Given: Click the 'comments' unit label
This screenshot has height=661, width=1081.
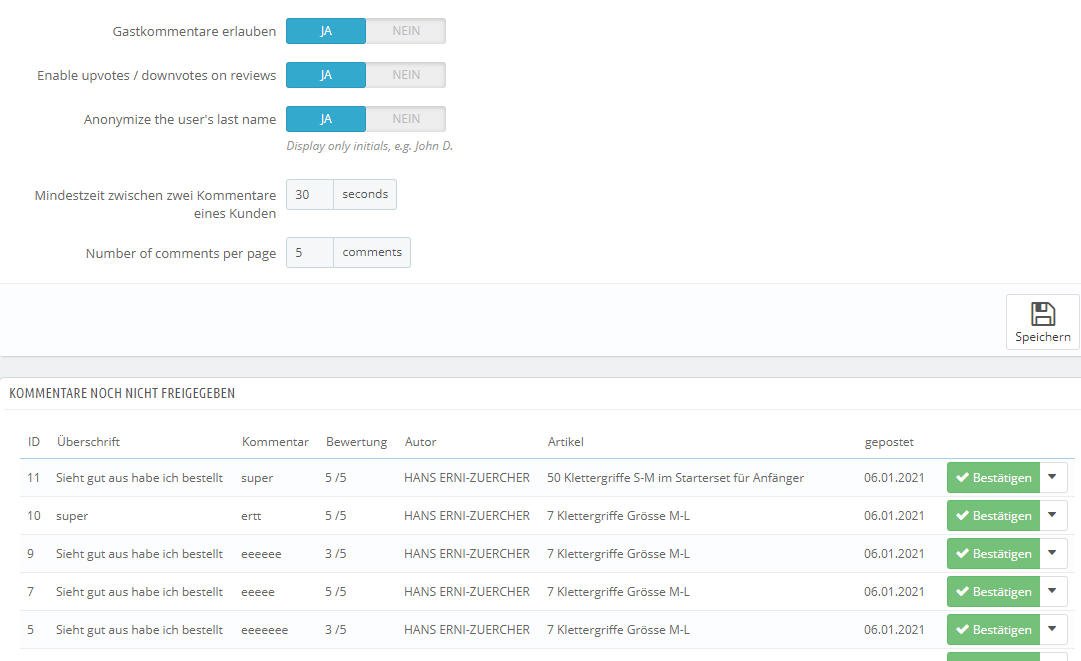Looking at the screenshot, I should (x=372, y=252).
